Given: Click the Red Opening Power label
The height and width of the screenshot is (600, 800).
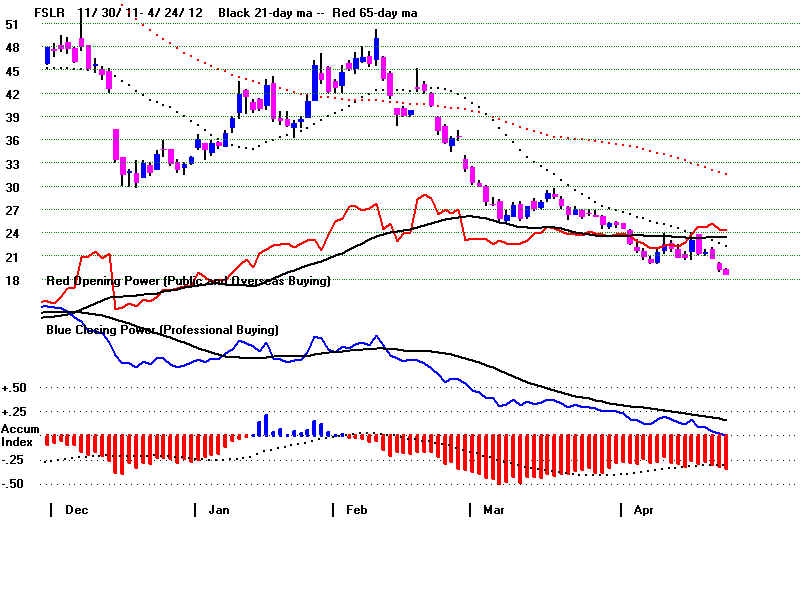Looking at the screenshot, I should tap(186, 282).
